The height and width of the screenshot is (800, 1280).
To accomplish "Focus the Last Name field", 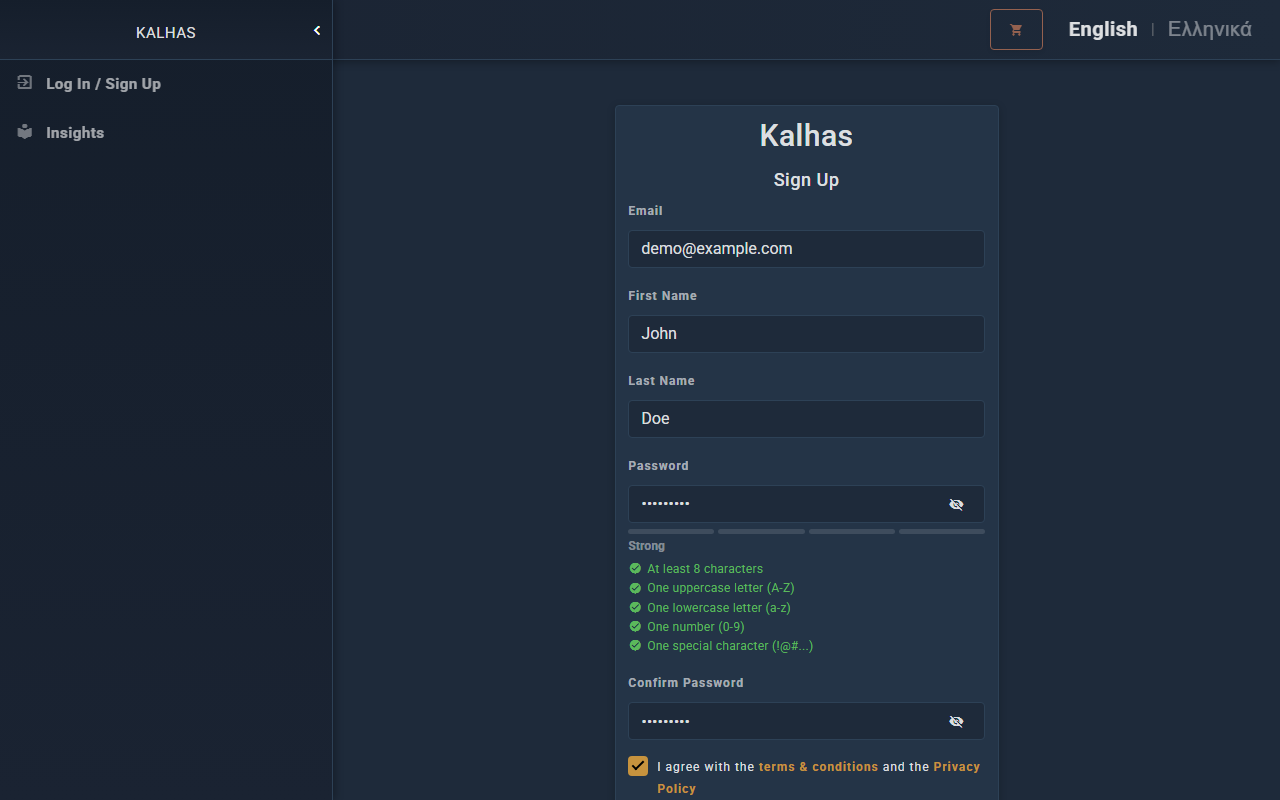I will 806,419.
